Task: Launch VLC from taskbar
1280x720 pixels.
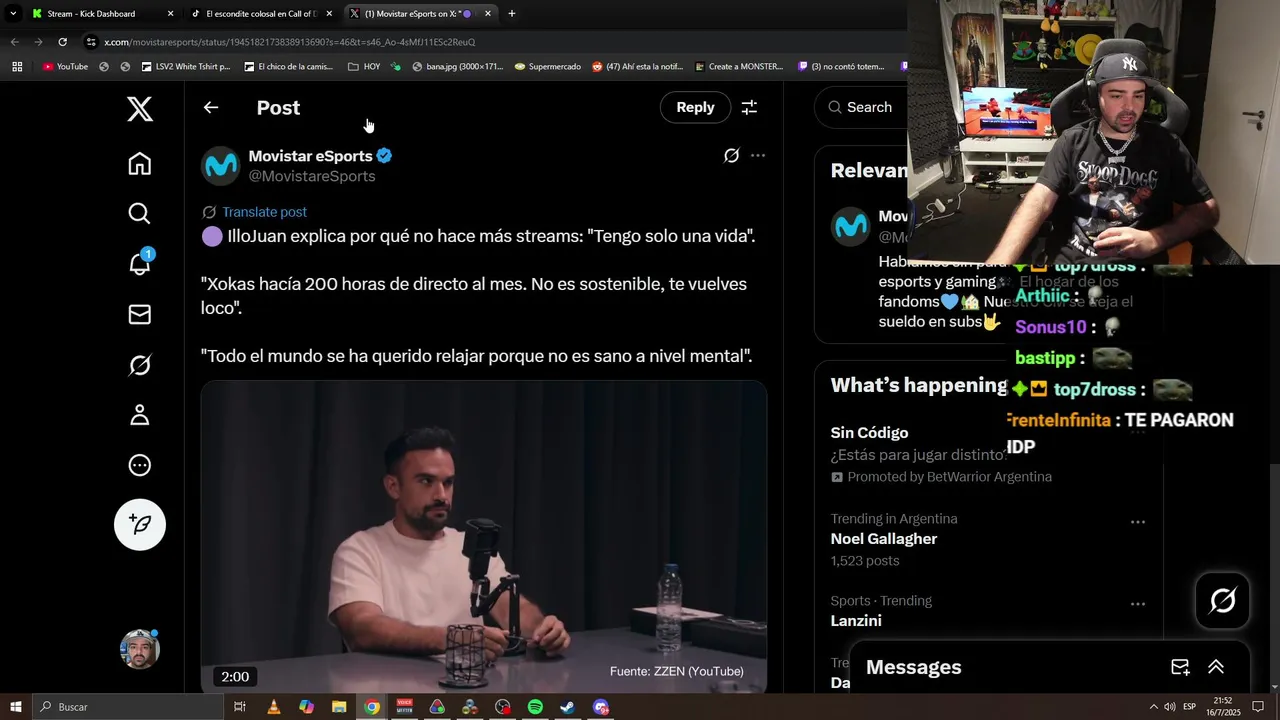Action: [274, 707]
